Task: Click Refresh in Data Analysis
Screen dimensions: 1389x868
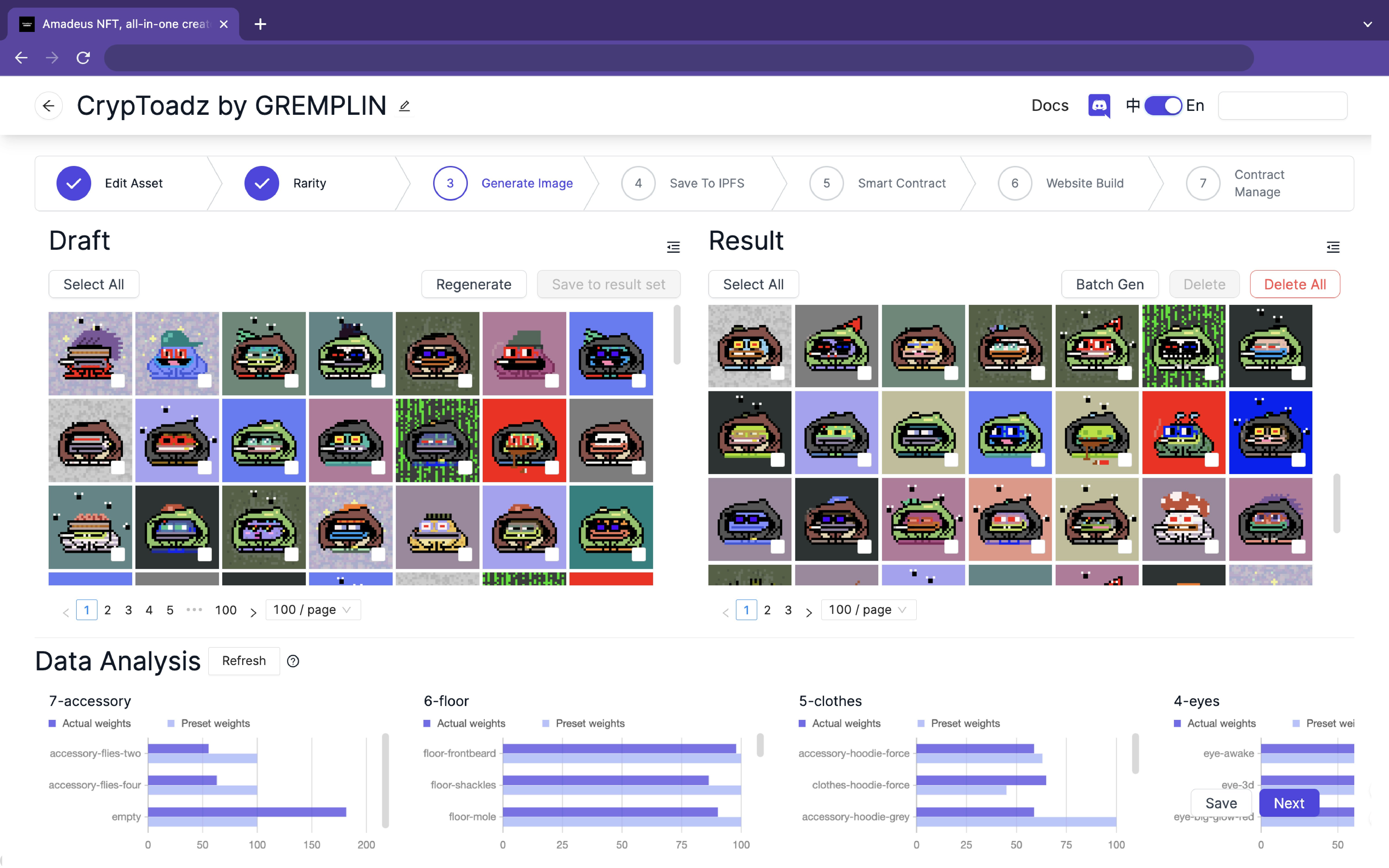Action: 244,661
